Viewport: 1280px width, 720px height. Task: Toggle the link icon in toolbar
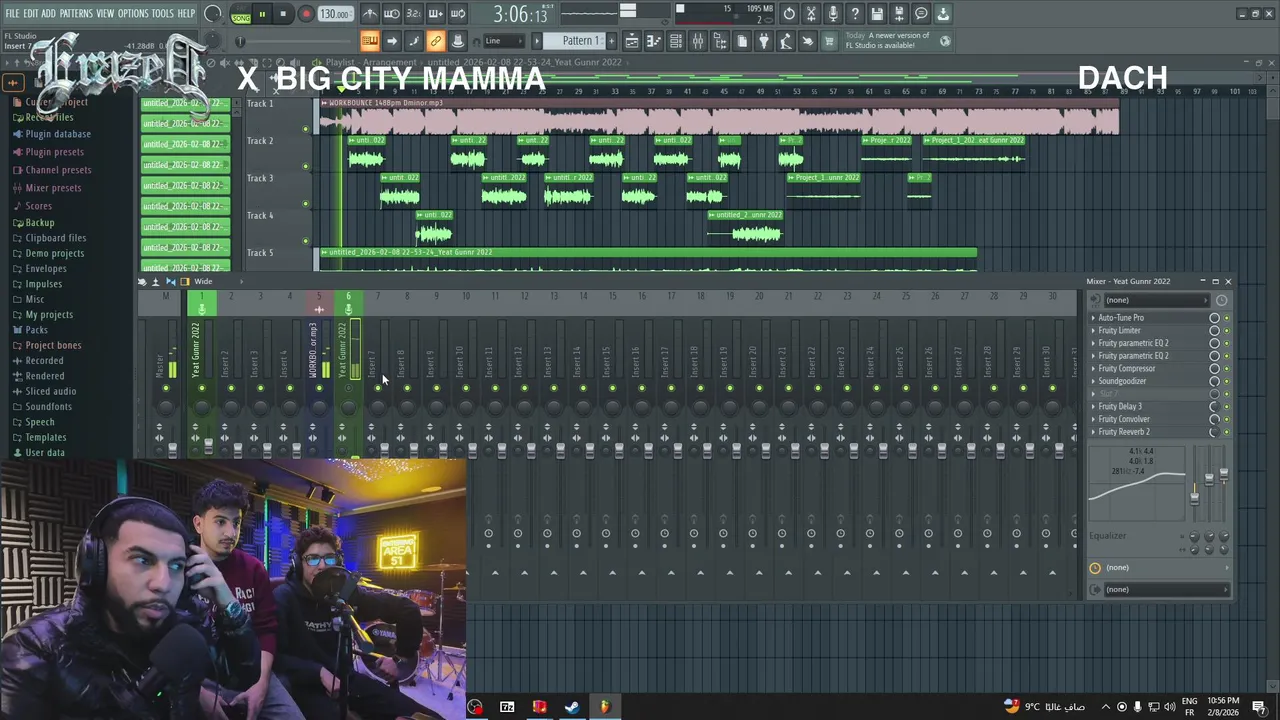[435, 41]
